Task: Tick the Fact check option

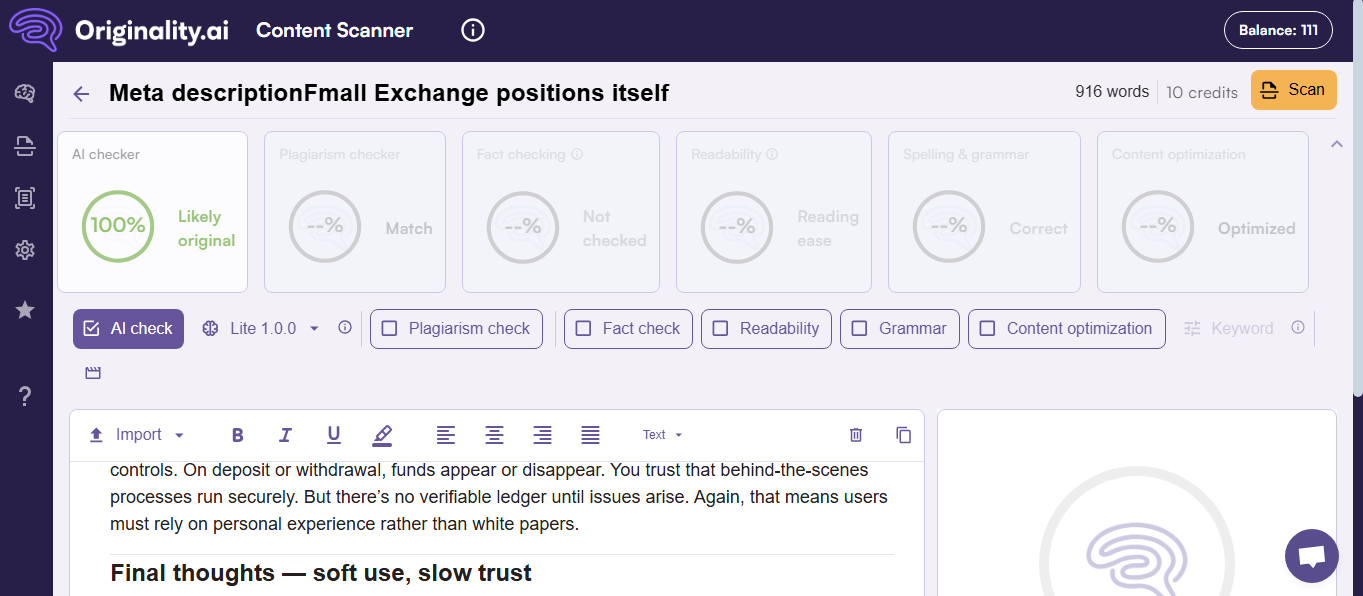Action: [x=584, y=328]
